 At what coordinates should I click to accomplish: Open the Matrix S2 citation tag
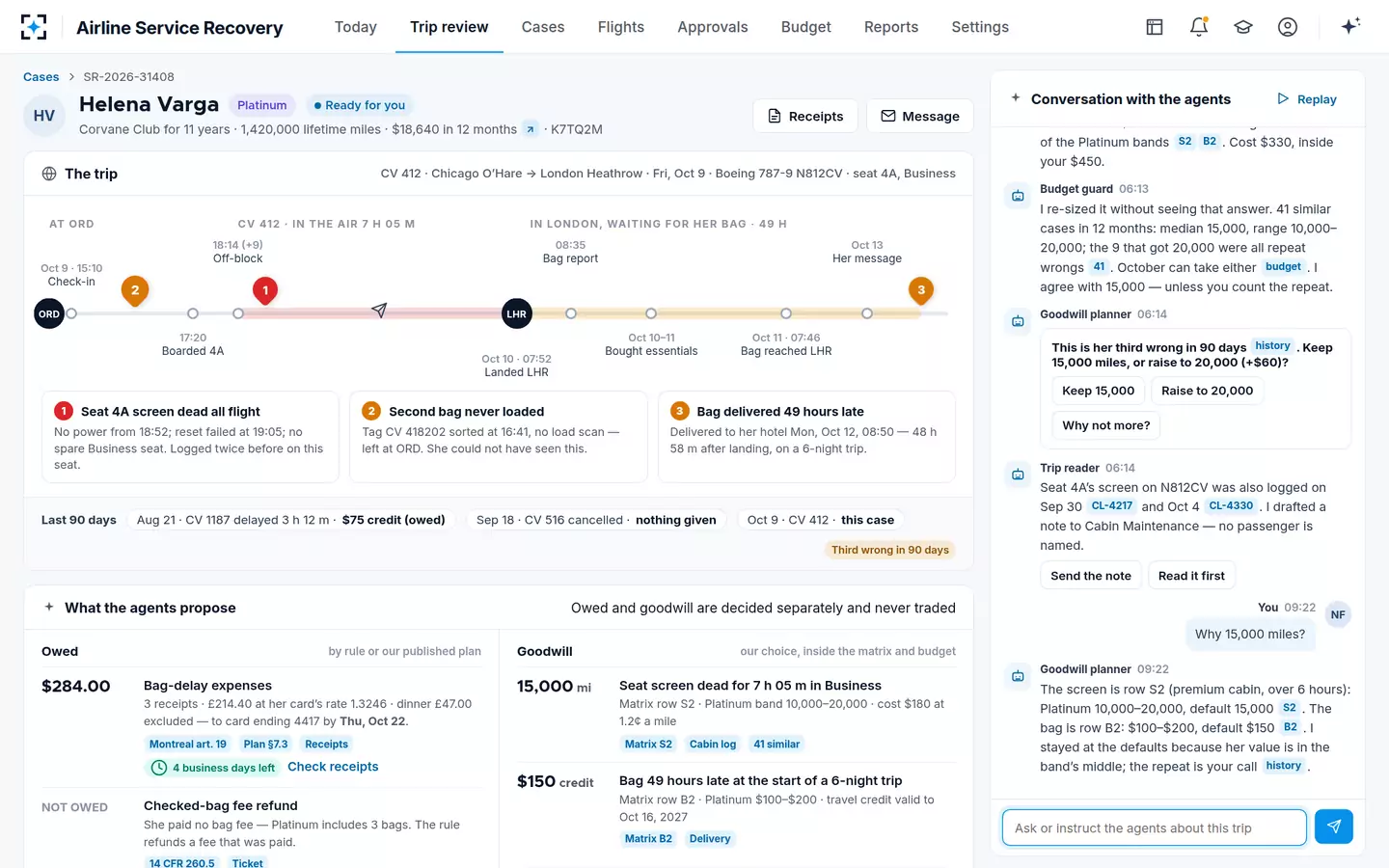(x=648, y=744)
